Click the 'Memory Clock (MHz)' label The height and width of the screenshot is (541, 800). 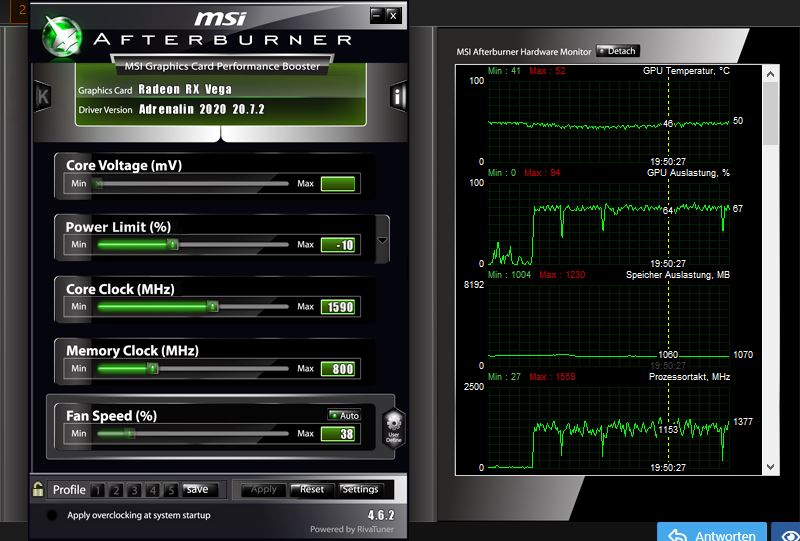[x=132, y=351]
